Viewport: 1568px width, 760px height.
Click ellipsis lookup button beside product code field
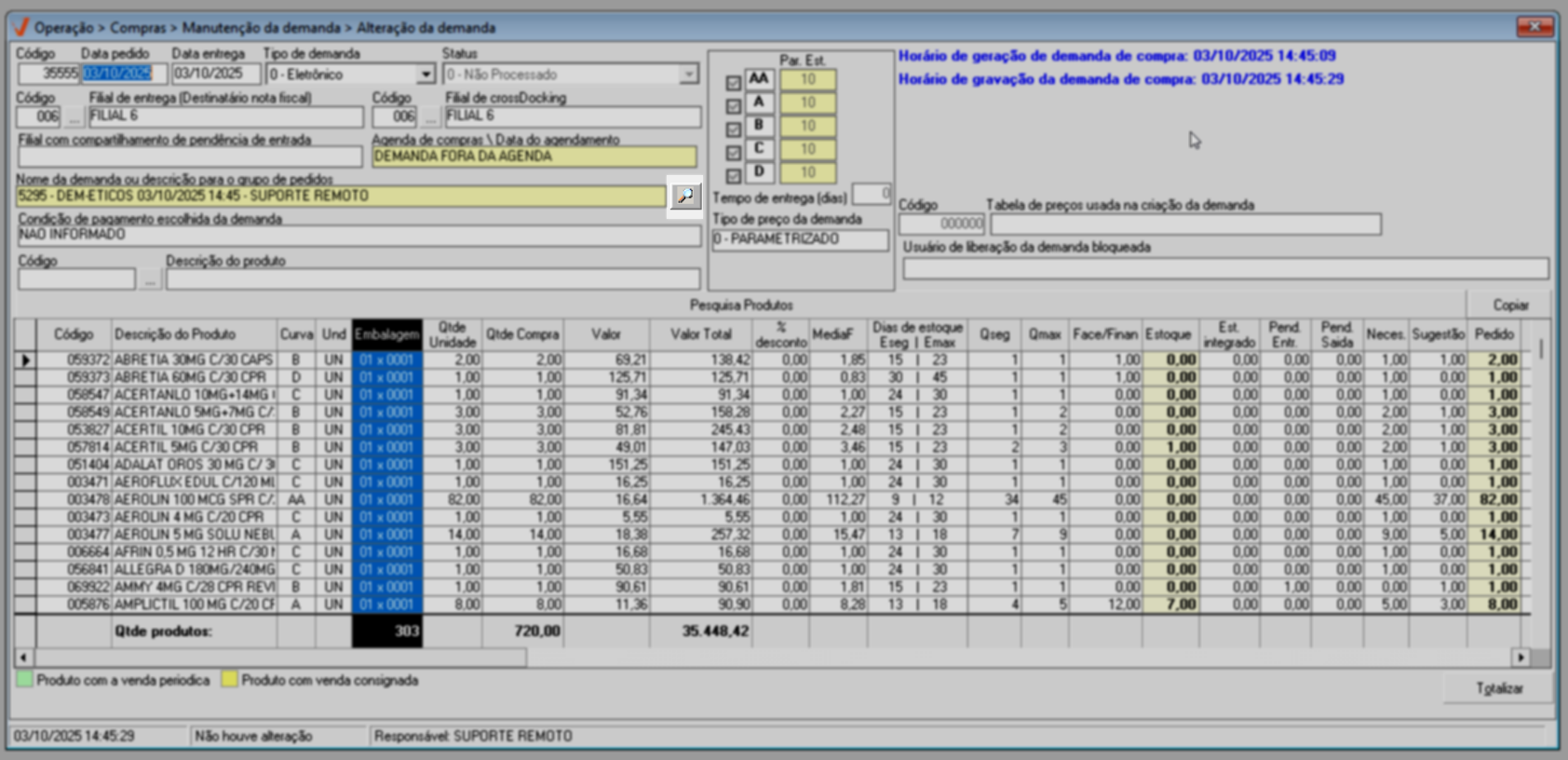150,279
